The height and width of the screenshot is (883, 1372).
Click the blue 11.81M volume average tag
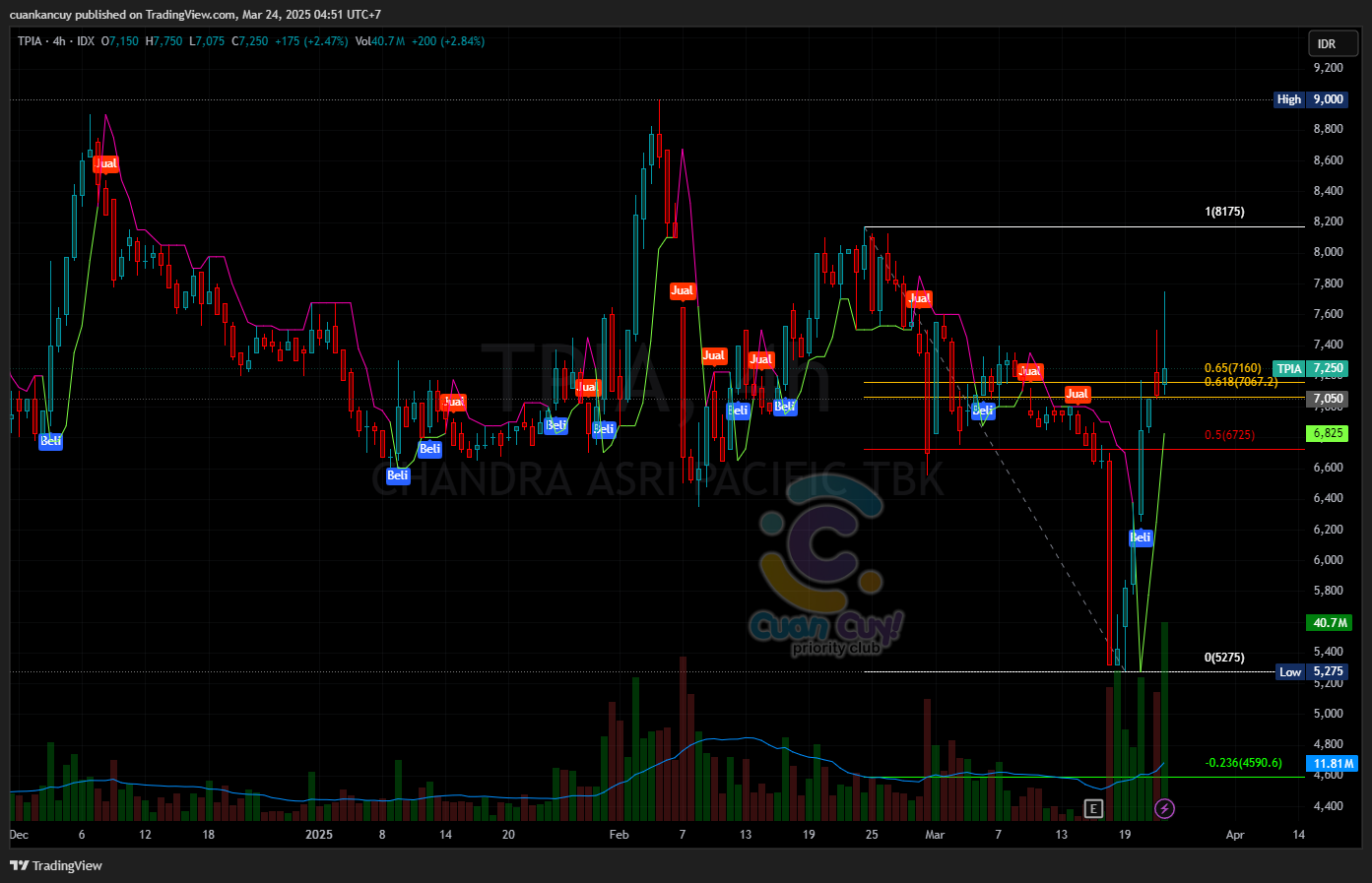coord(1332,764)
